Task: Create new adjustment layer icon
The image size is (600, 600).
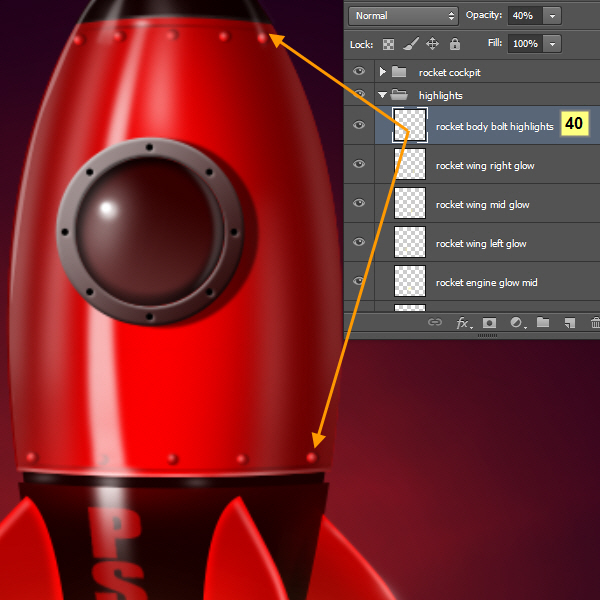Action: (x=516, y=323)
